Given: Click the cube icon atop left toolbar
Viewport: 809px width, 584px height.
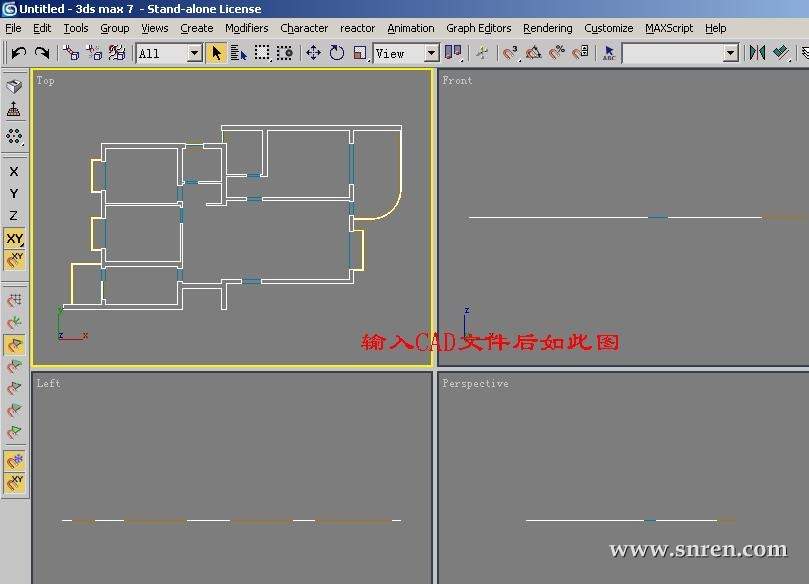Looking at the screenshot, I should 14,86.
